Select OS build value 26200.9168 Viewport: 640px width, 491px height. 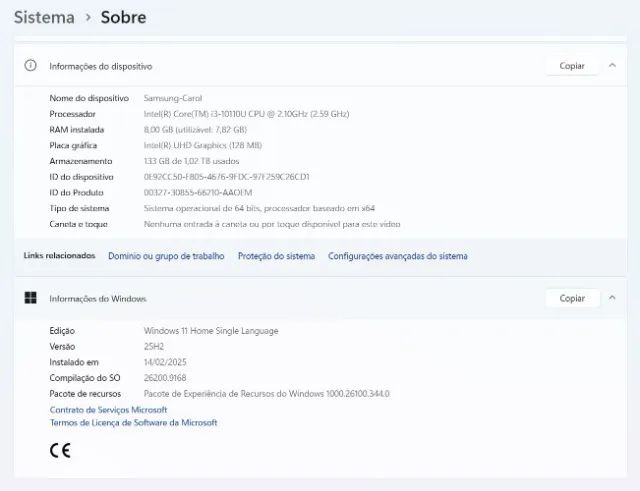pyautogui.click(x=165, y=378)
